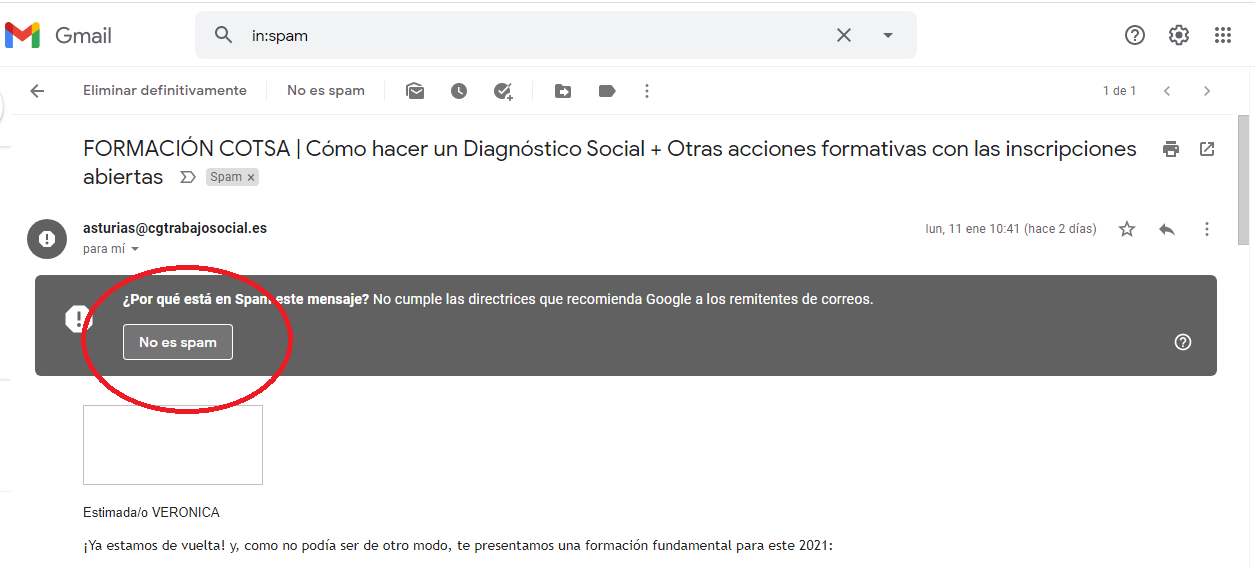Click 'Eliminar definitivamente' in the toolbar
Image resolution: width=1255 pixels, height=568 pixels.
click(x=165, y=91)
